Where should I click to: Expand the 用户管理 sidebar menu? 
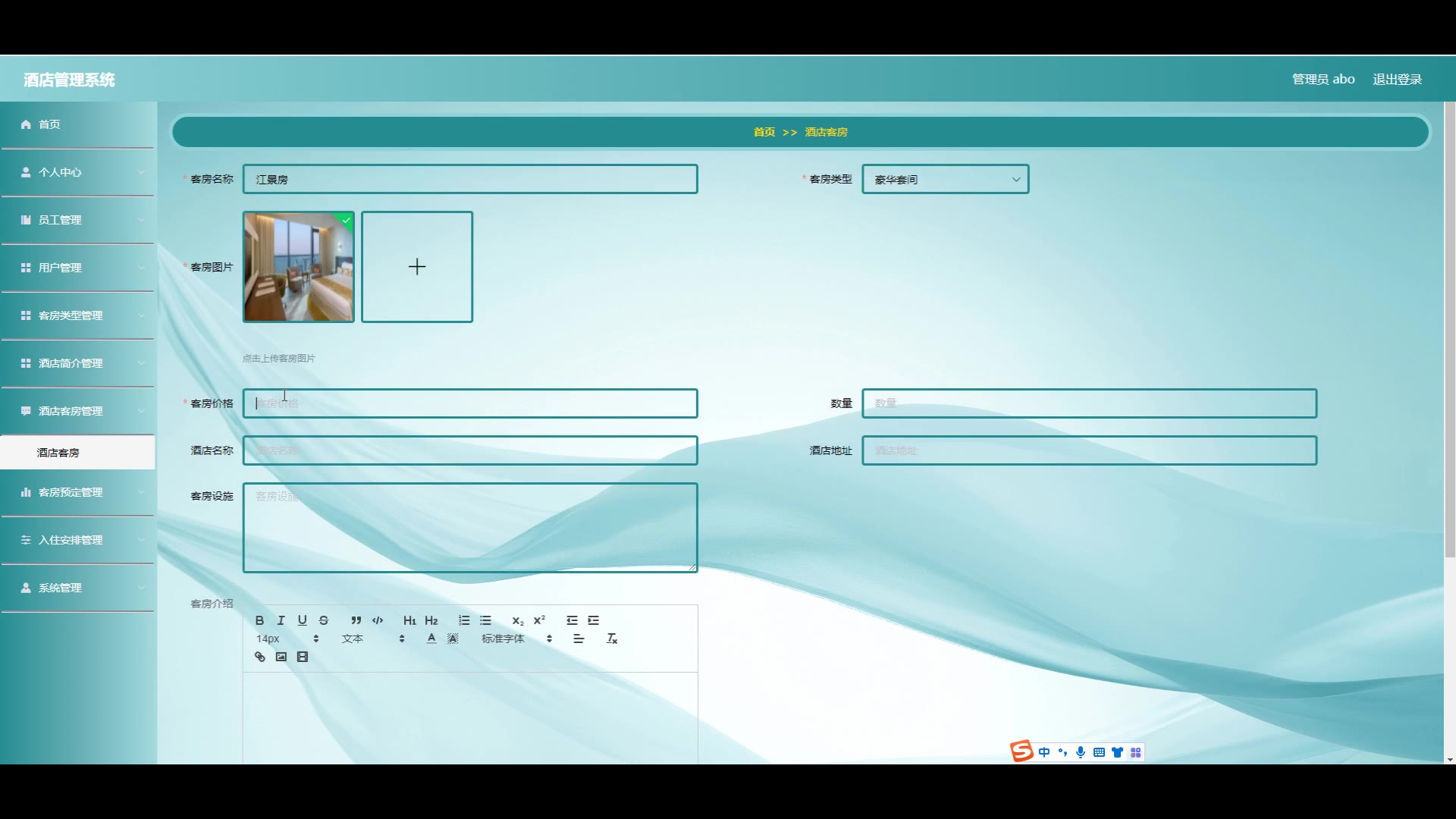77,268
